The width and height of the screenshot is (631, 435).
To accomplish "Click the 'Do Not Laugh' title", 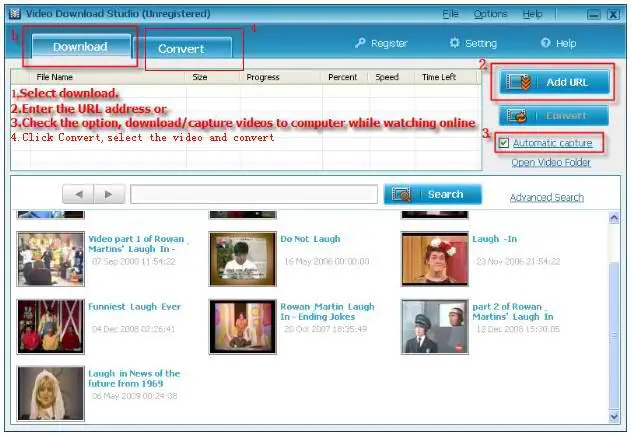I will pyautogui.click(x=310, y=239).
